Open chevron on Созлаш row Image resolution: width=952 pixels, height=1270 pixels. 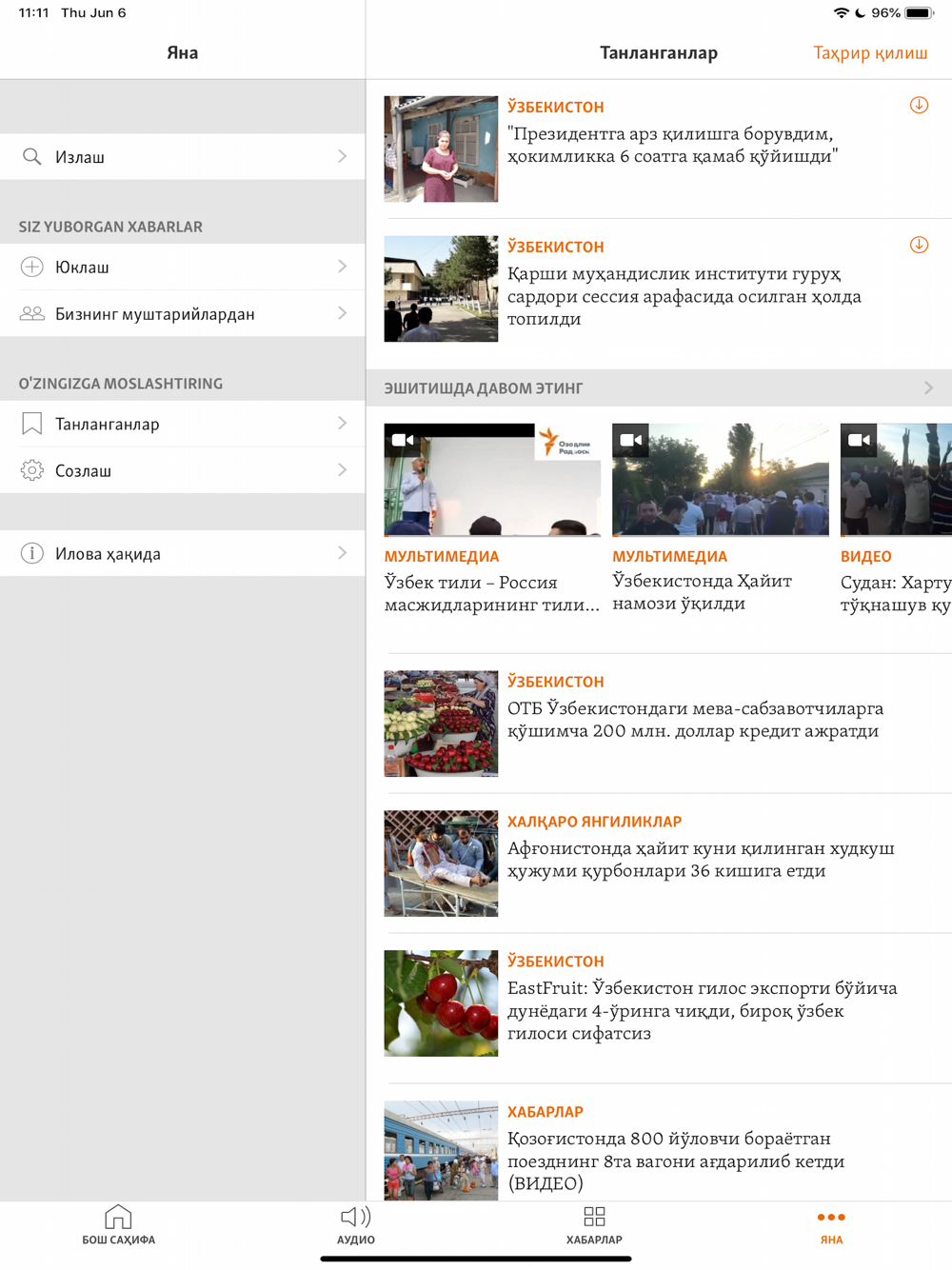[x=343, y=470]
